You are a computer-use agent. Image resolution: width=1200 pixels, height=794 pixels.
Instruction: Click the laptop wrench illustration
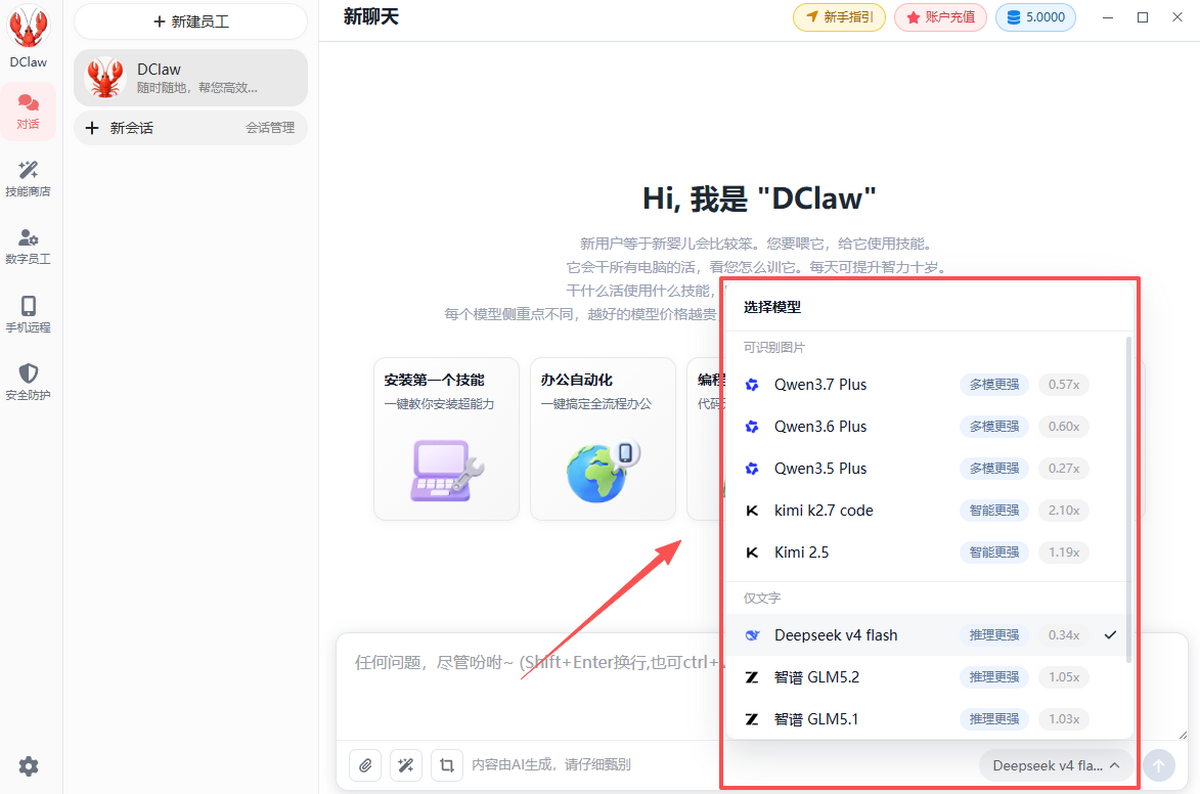(x=447, y=470)
